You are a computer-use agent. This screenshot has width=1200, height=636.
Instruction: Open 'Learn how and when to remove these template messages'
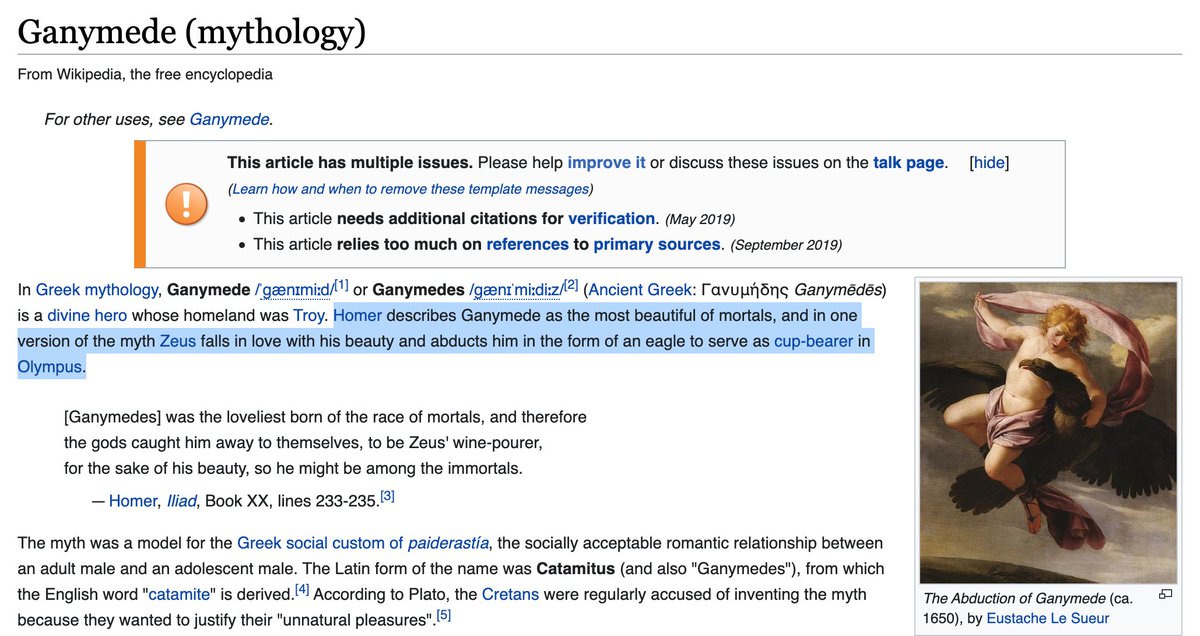(x=410, y=189)
